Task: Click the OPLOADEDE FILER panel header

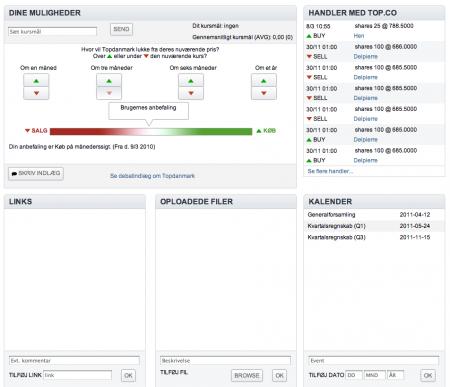Action: tap(226, 202)
